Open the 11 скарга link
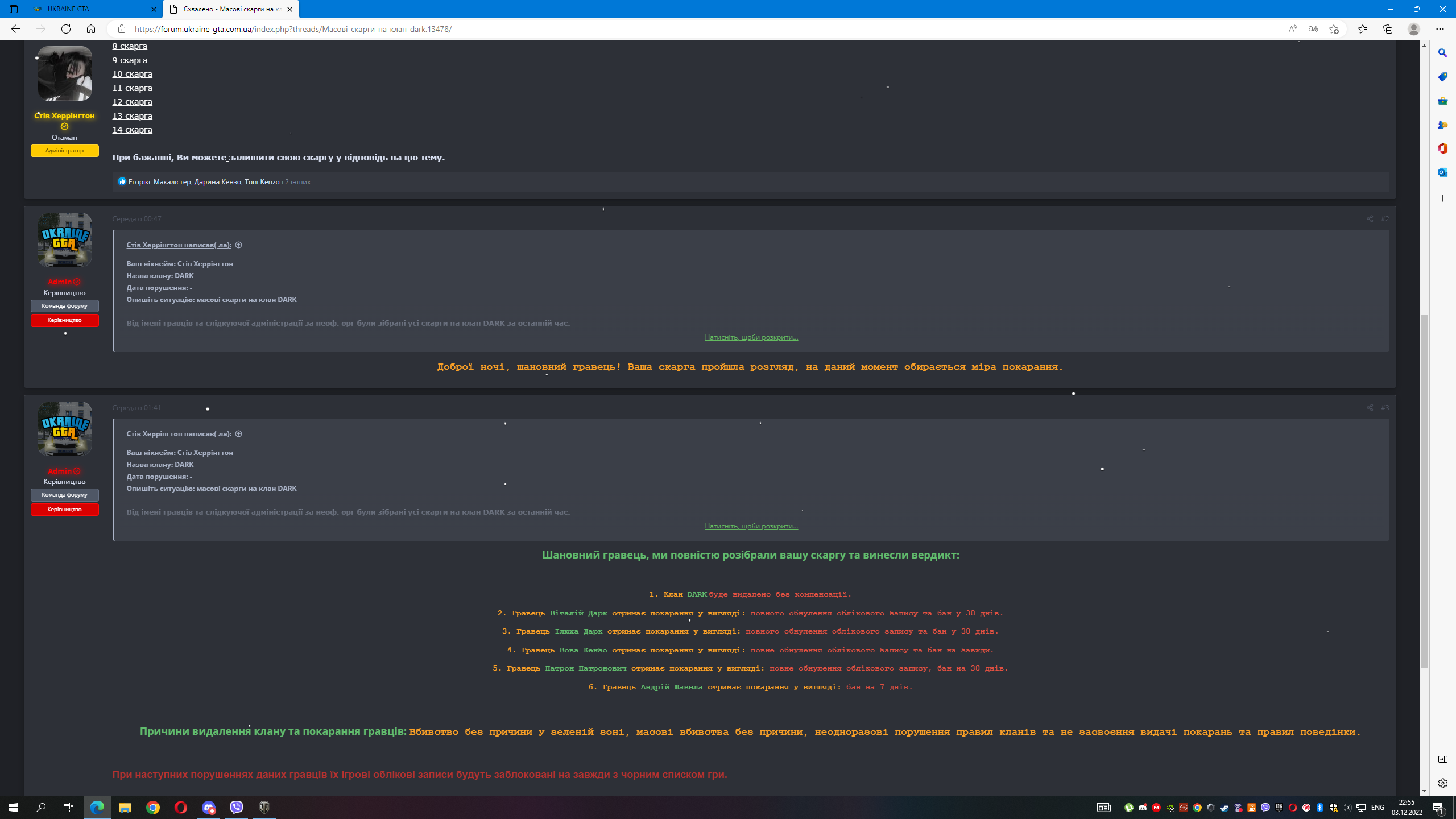Image resolution: width=1456 pixels, height=819 pixels. coord(132,88)
